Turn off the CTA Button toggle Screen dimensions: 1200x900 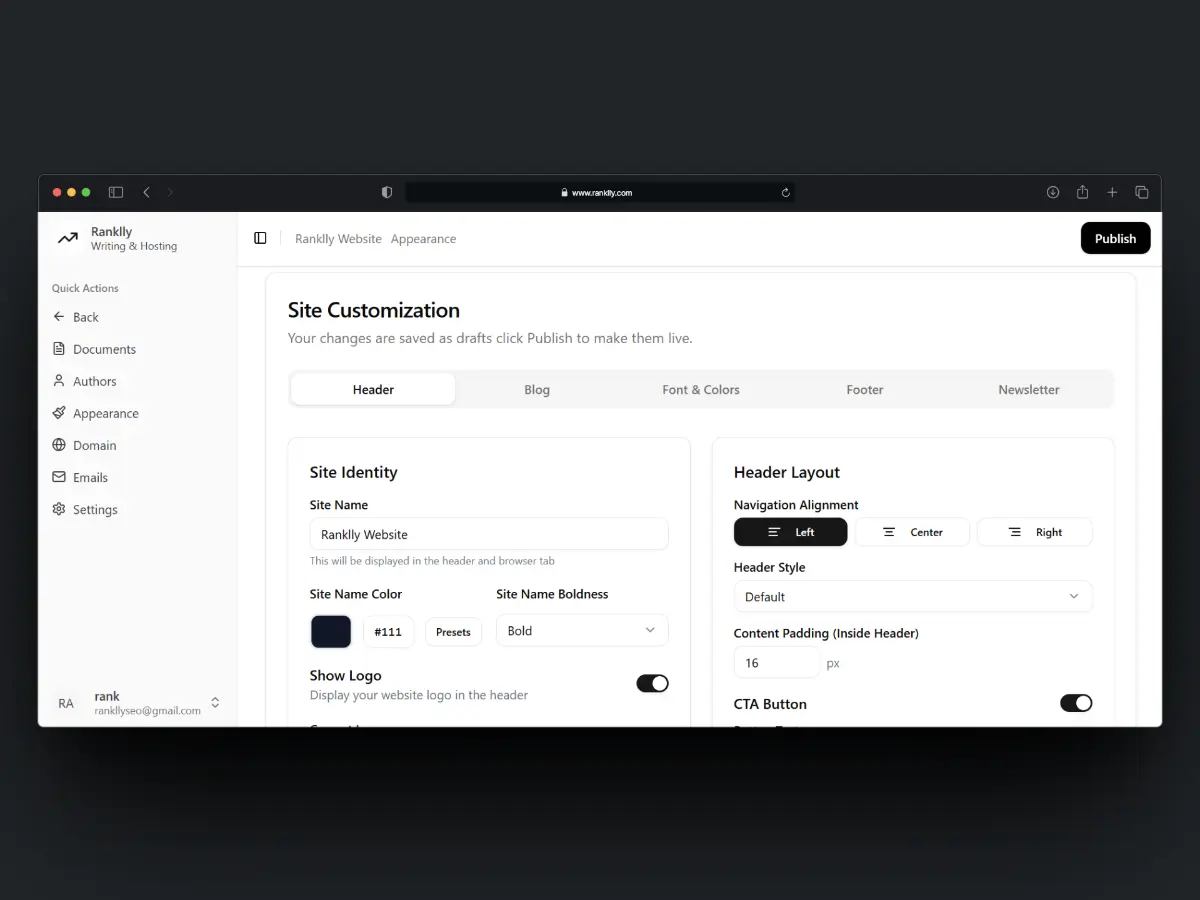tap(1076, 703)
